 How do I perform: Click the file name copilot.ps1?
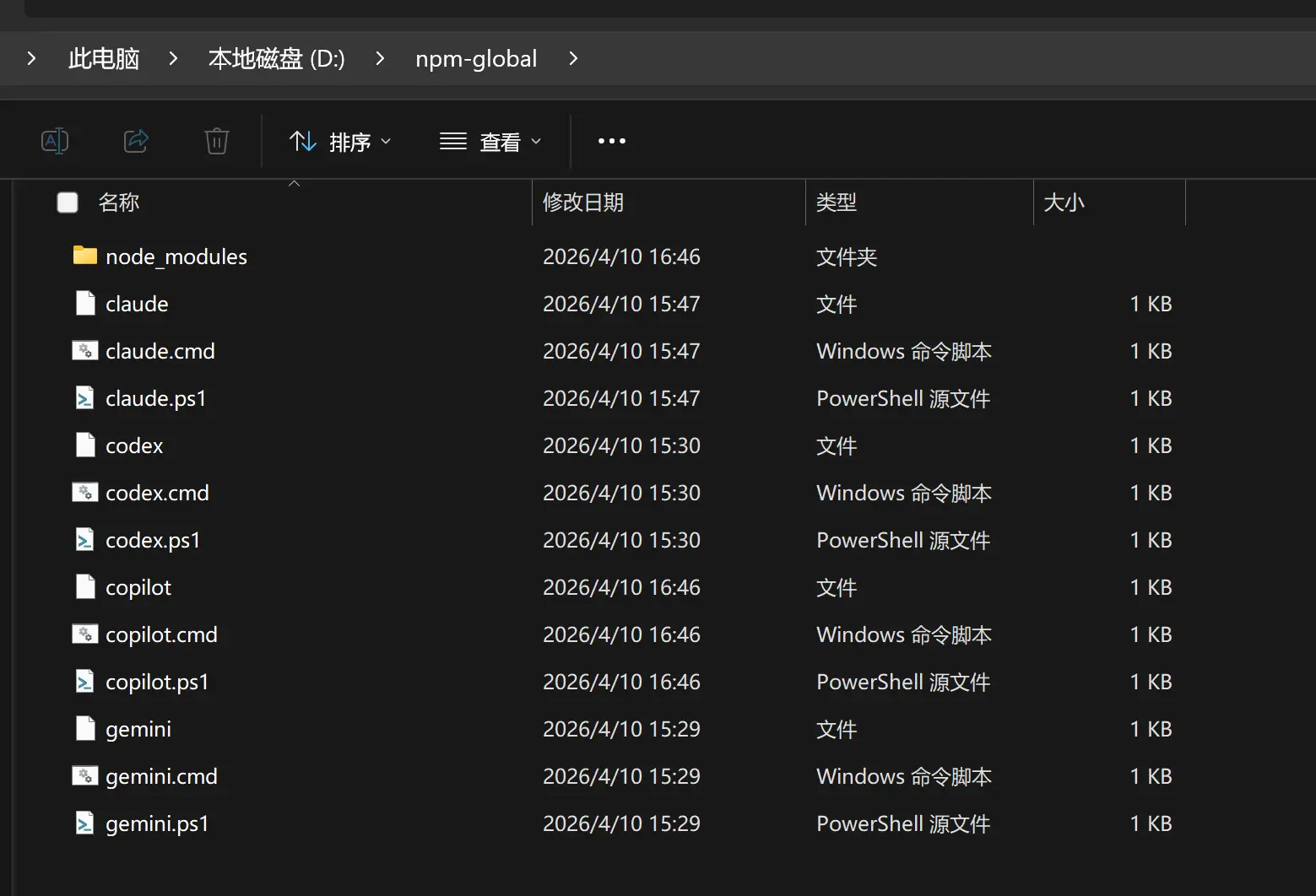pos(157,682)
